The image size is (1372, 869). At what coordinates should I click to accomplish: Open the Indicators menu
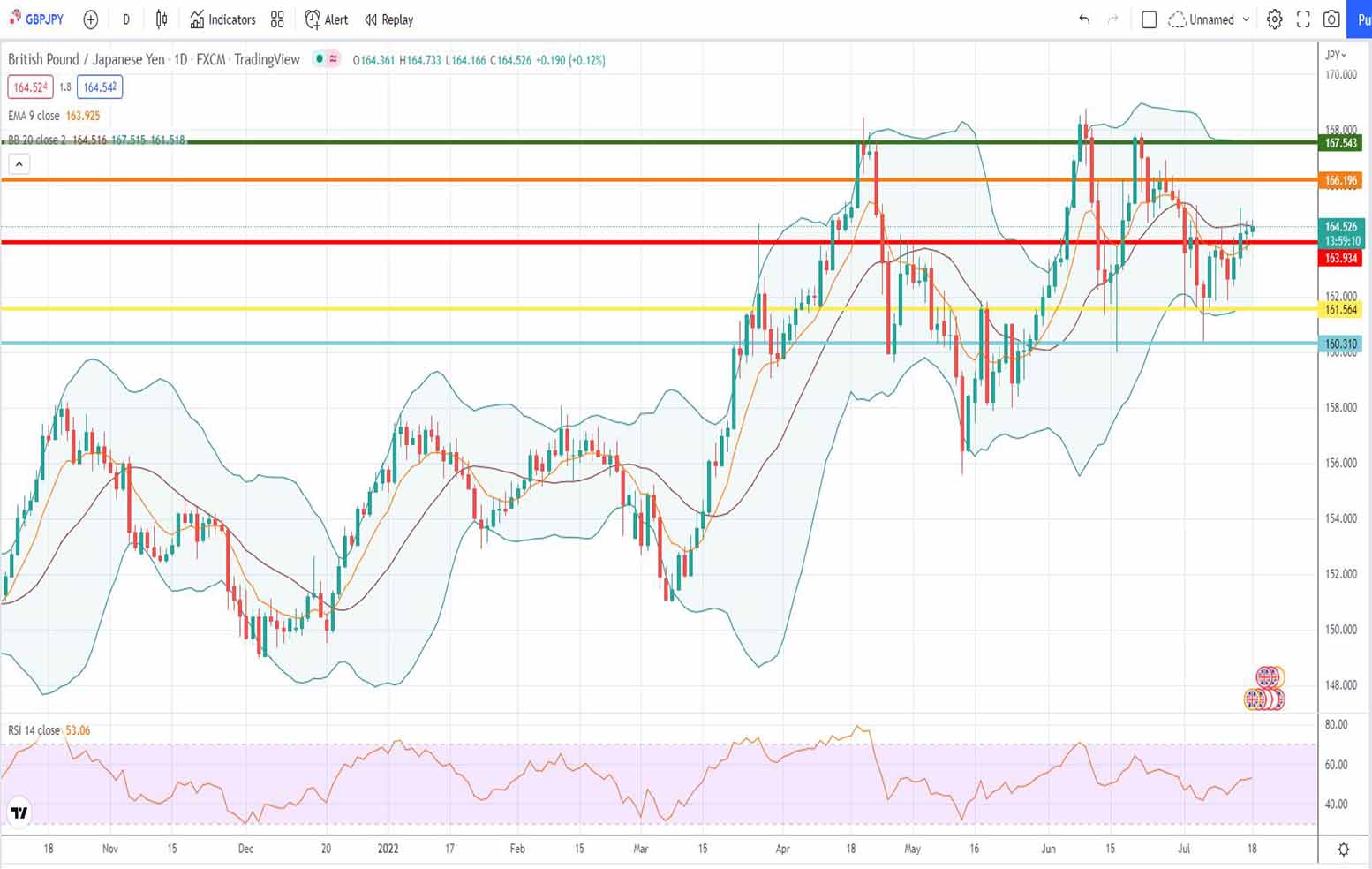[x=222, y=19]
